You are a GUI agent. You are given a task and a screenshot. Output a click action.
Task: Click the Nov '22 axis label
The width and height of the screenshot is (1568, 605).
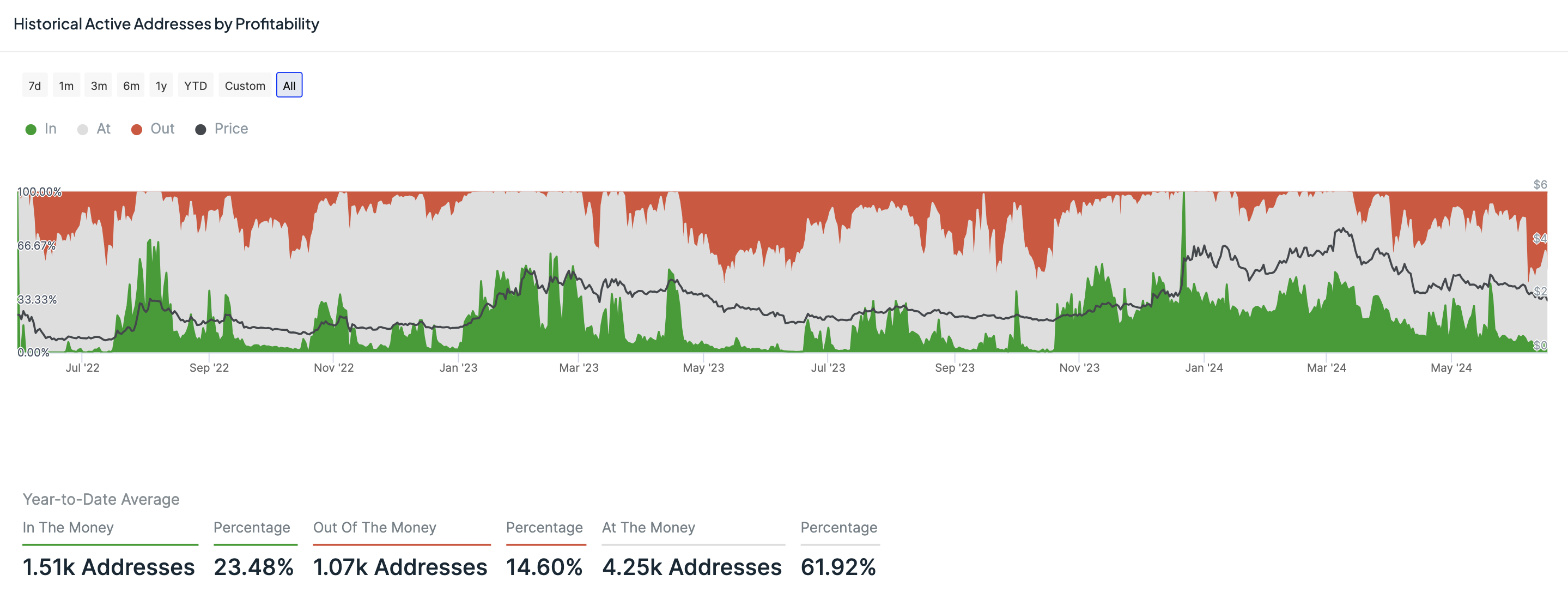coord(333,367)
